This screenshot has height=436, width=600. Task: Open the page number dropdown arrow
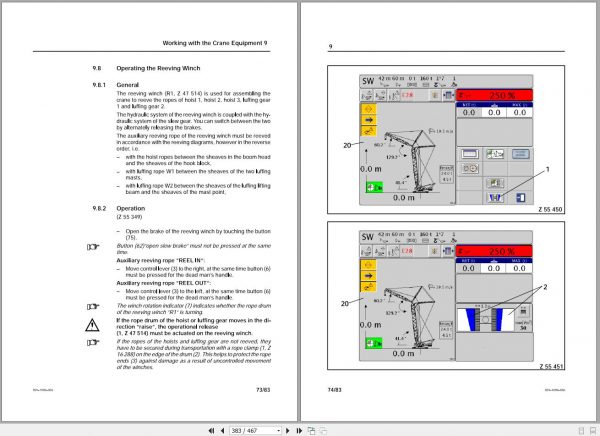[279, 431]
